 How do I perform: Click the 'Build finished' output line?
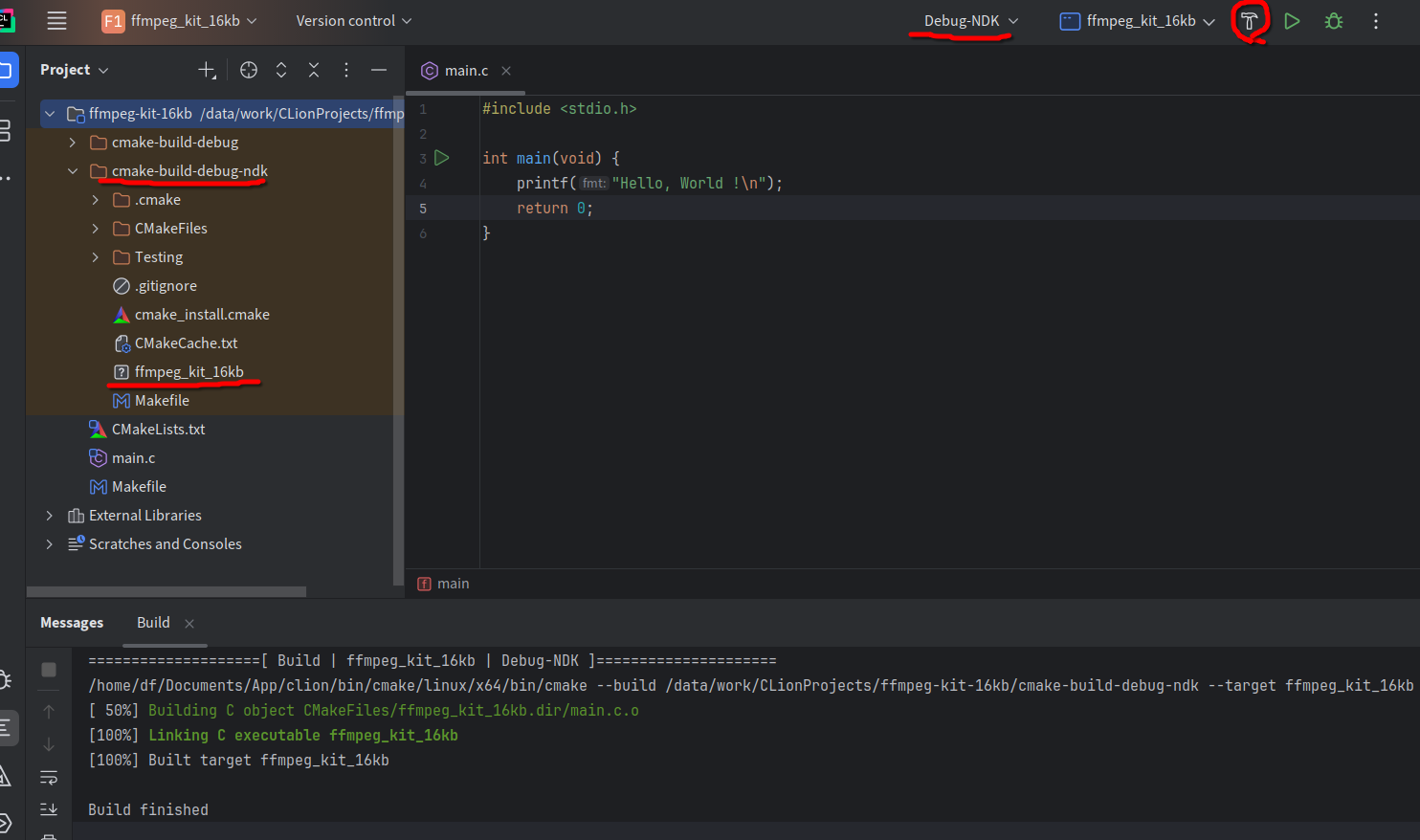pyautogui.click(x=148, y=809)
